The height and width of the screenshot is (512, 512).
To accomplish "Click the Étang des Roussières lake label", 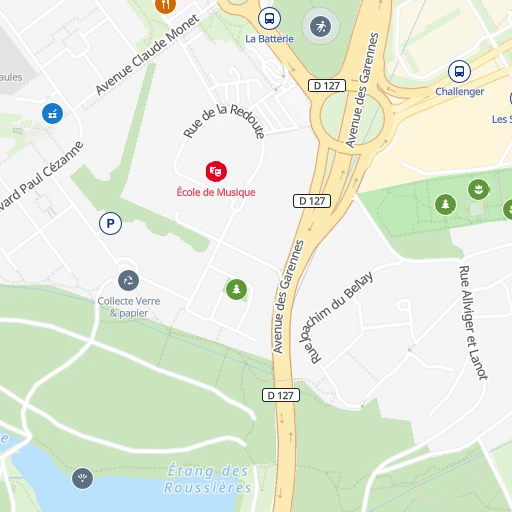I will pos(207,479).
